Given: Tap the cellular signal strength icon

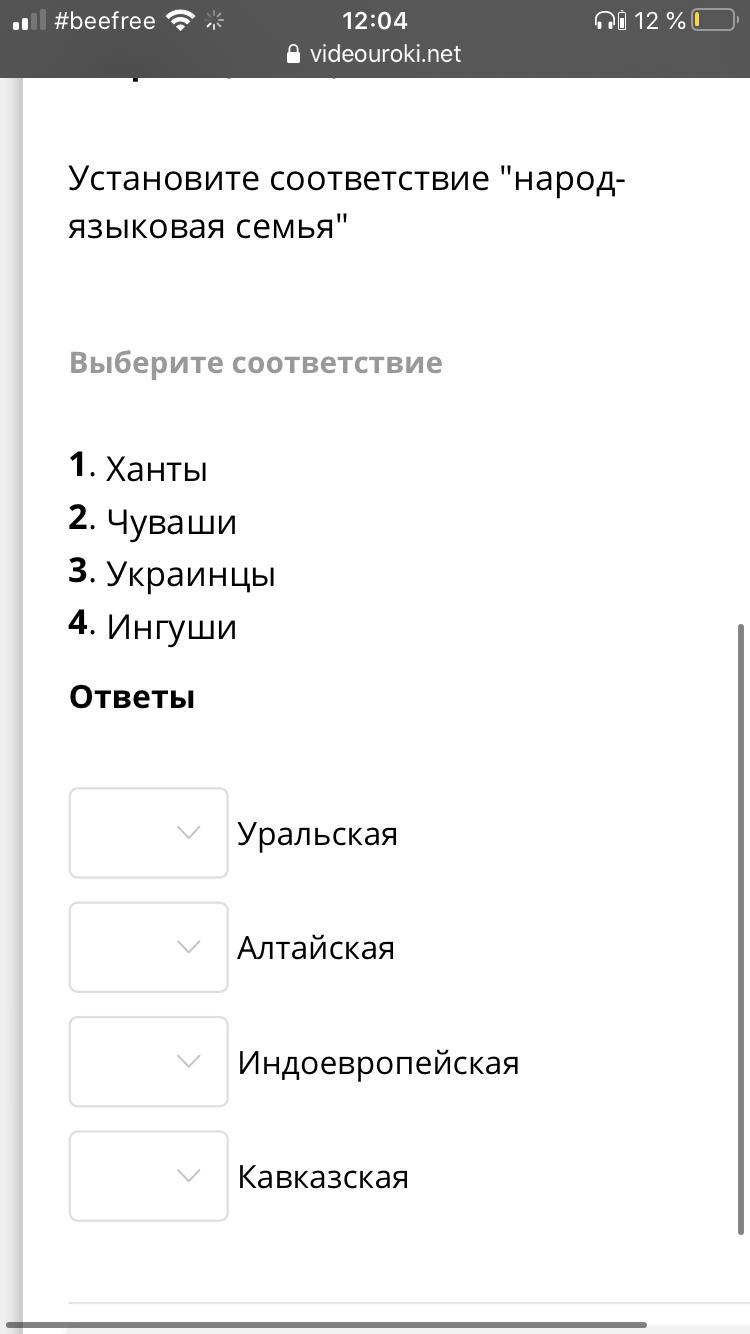Looking at the screenshot, I should click(x=29, y=21).
